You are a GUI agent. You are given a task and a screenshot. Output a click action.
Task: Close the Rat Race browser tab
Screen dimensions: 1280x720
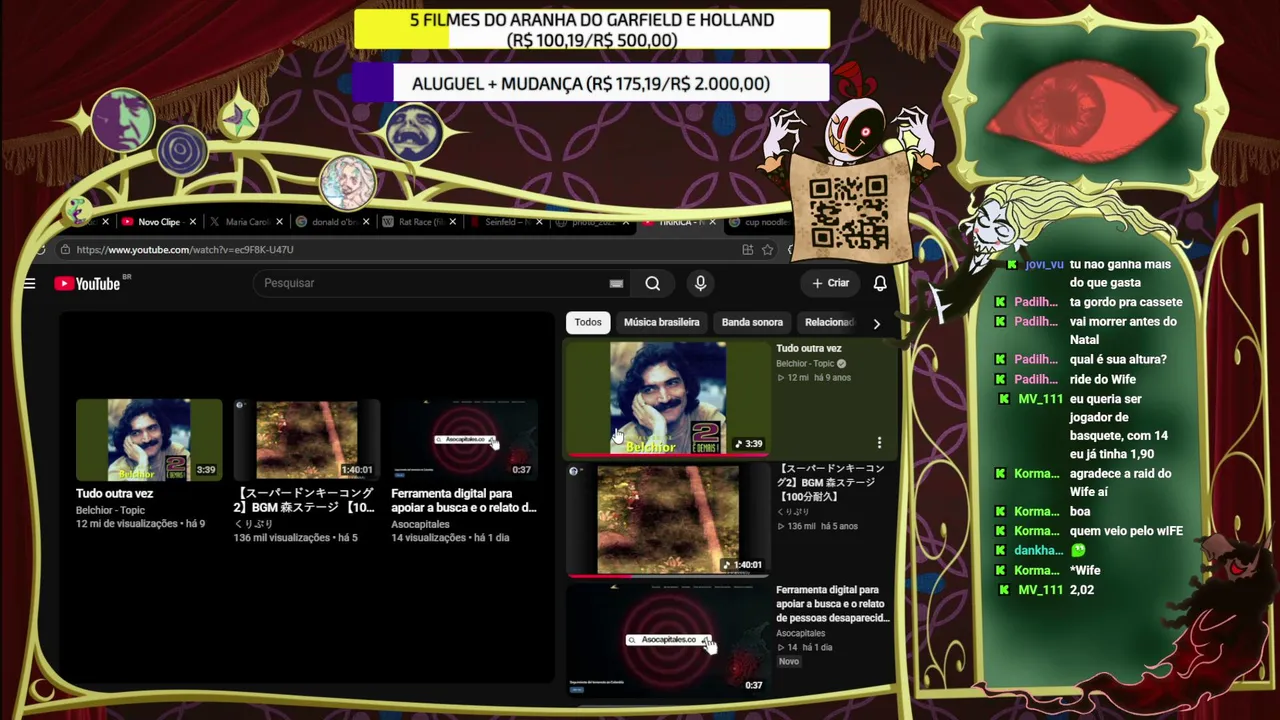pyautogui.click(x=453, y=222)
